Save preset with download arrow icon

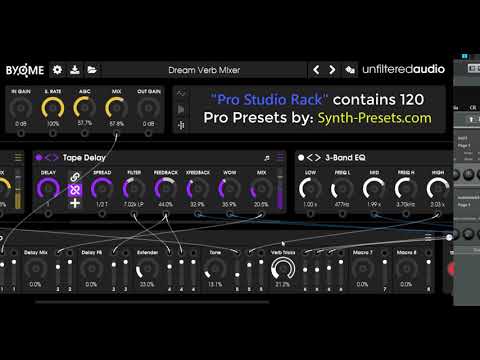coord(75,70)
